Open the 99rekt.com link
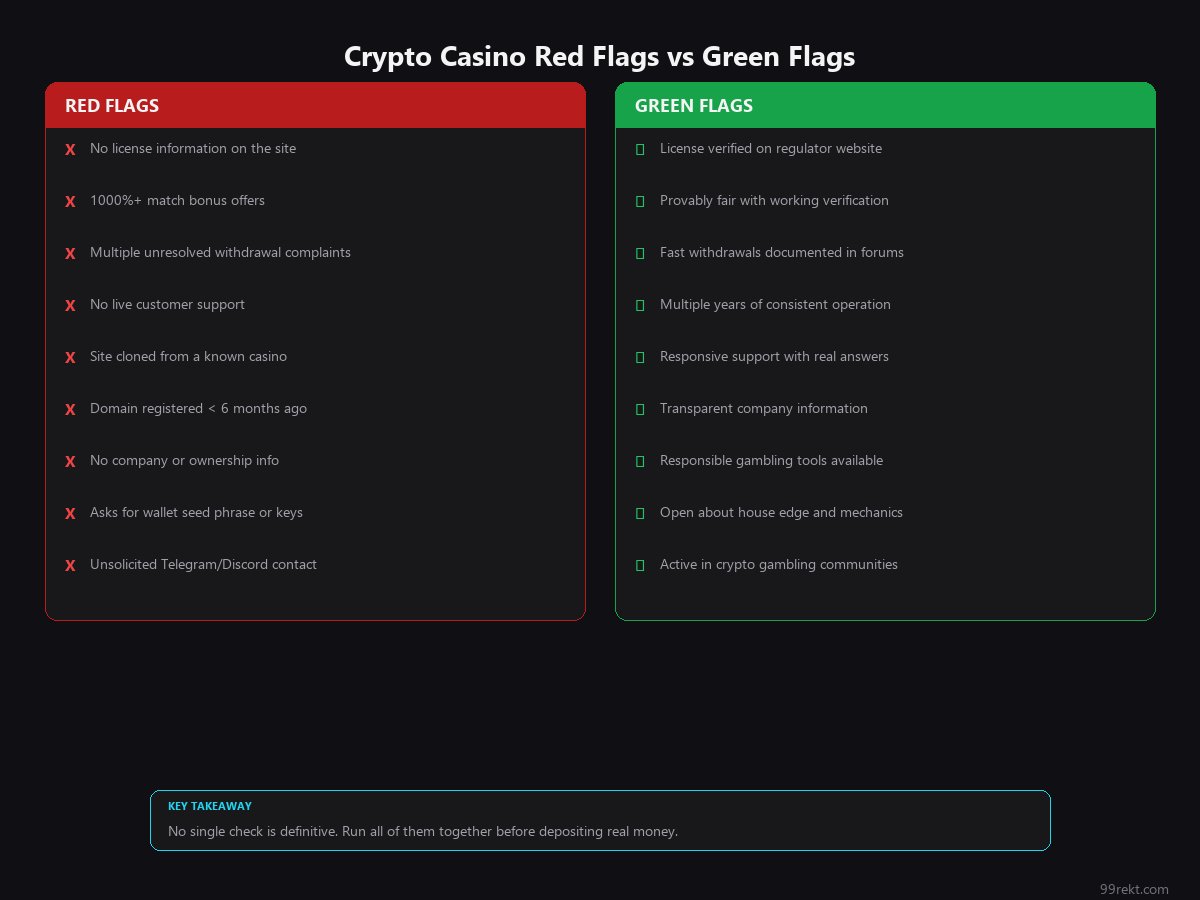 point(1134,889)
